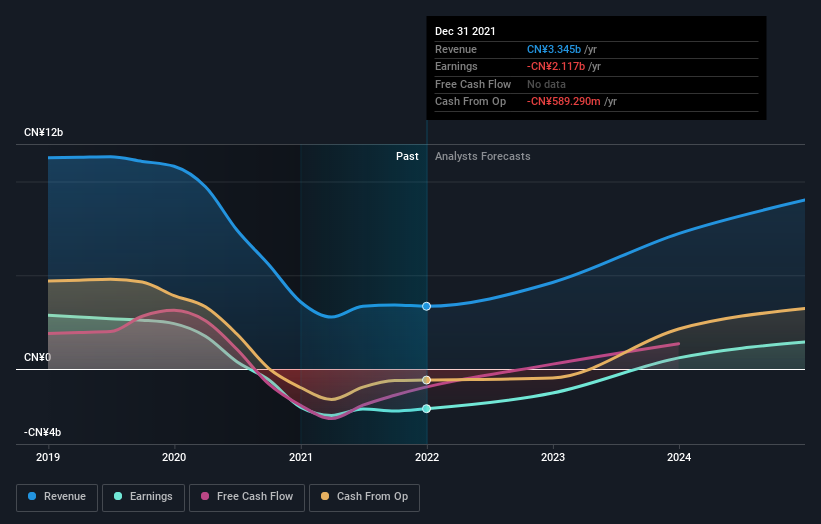821x524 pixels.
Task: Click the Earnings row label in tooltip
Action: point(456,66)
